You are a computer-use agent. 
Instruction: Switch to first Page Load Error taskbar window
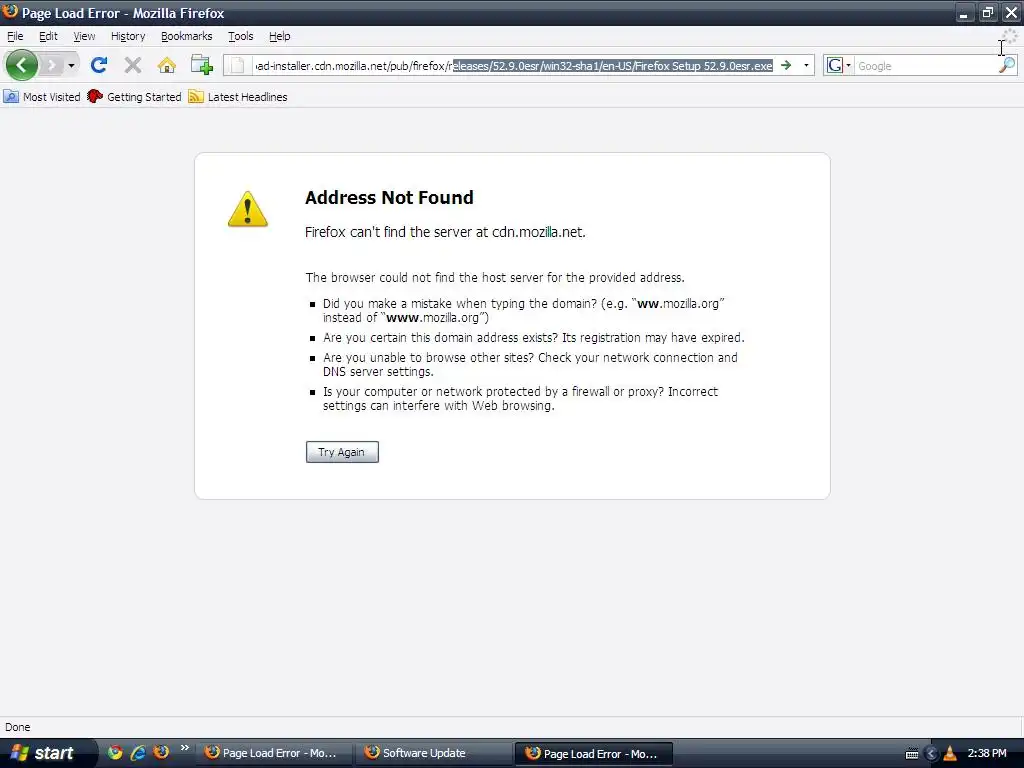pyautogui.click(x=273, y=753)
